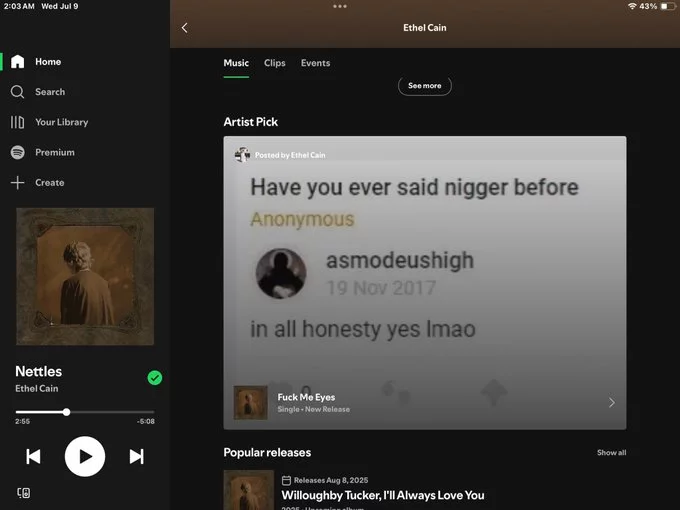Open Your Library in the sidebar
The width and height of the screenshot is (680, 510).
(x=49, y=122)
